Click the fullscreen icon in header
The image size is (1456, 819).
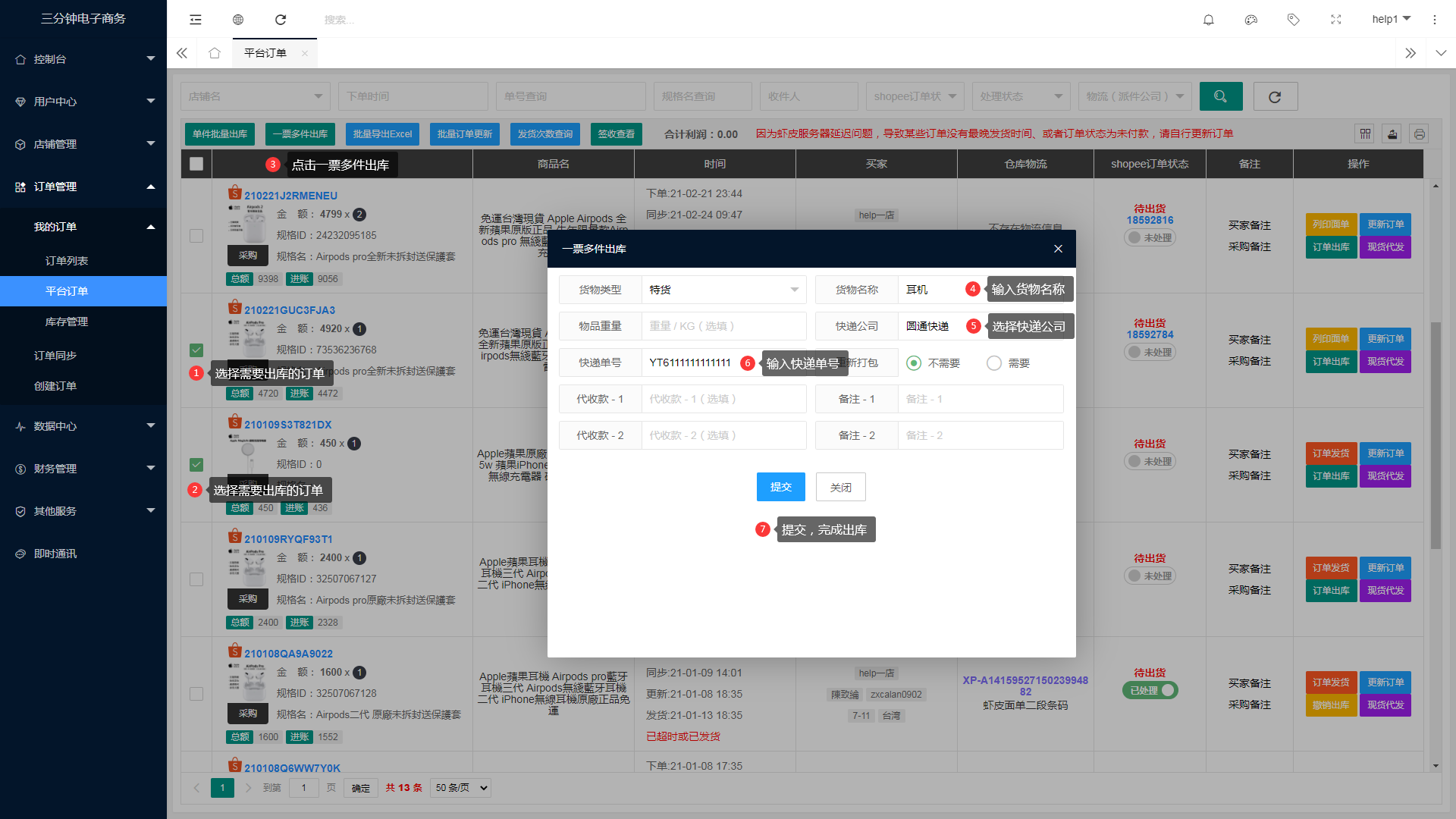pos(1336,20)
